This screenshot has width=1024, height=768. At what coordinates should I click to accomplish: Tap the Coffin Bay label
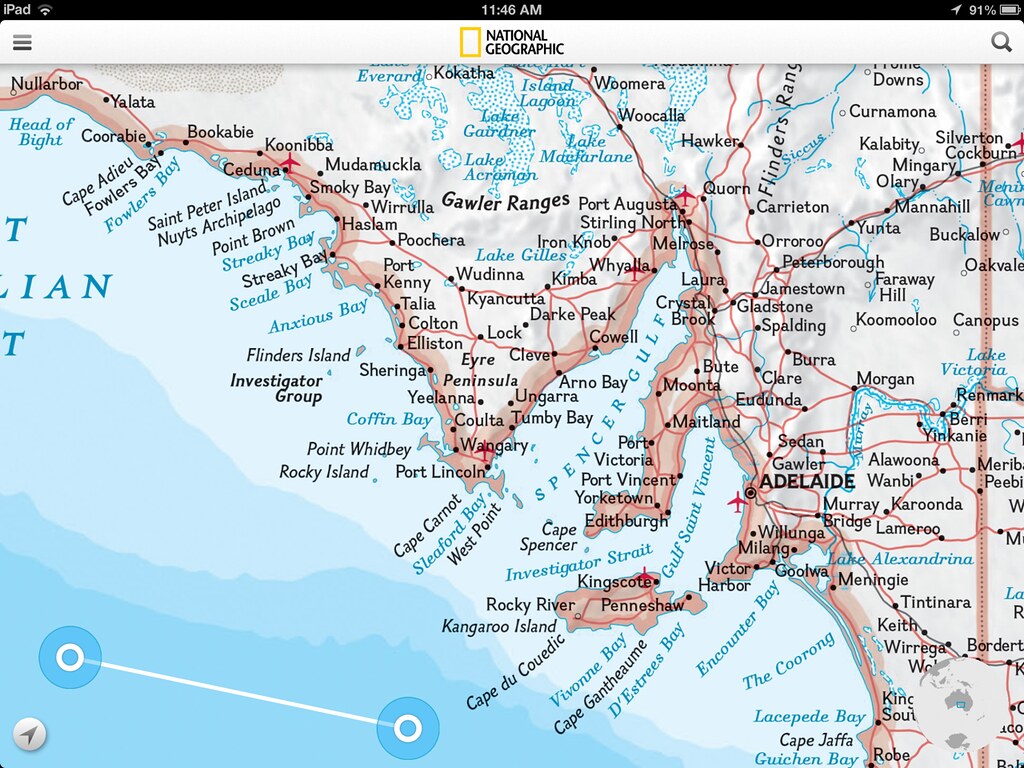pos(389,419)
